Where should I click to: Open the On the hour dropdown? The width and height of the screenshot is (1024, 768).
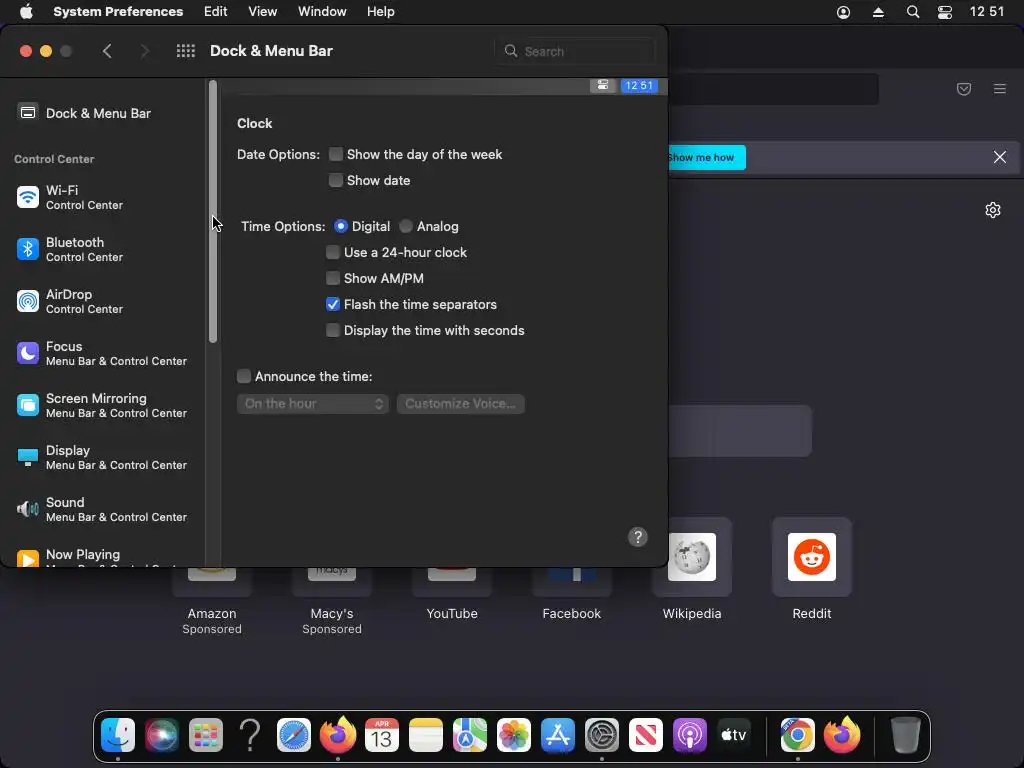click(313, 404)
